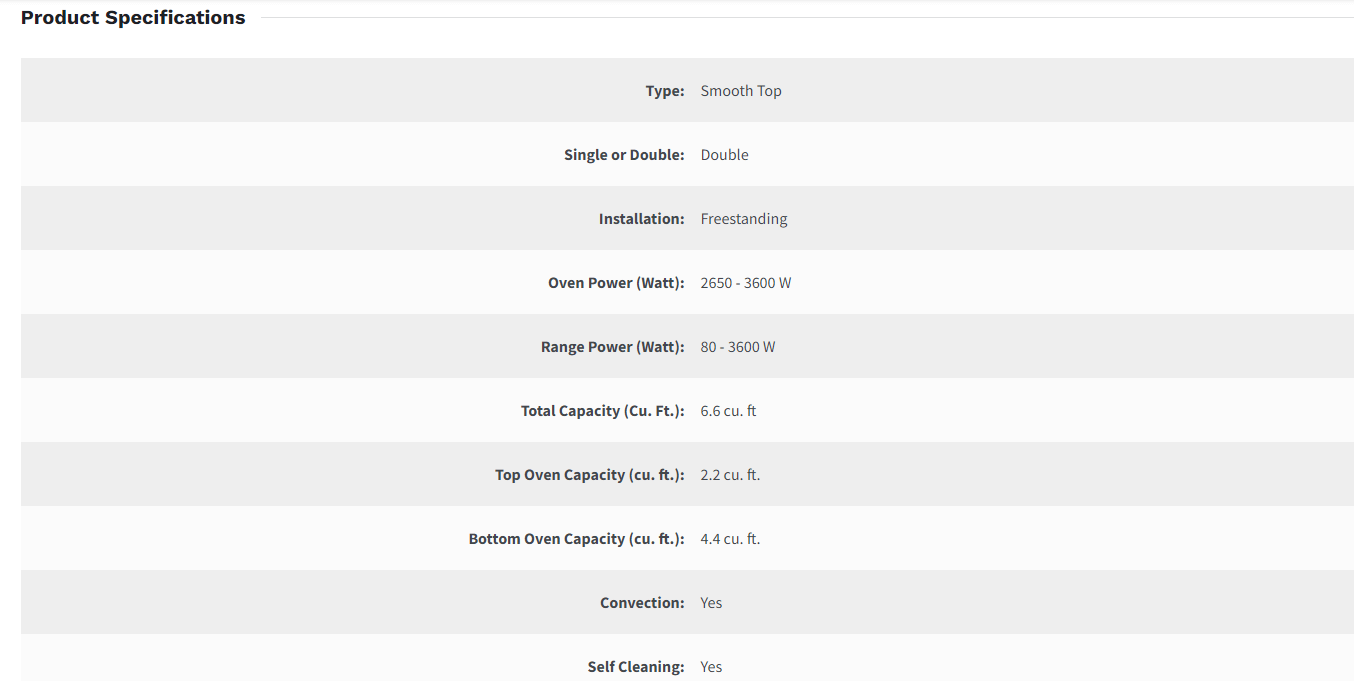
Task: Select the "Freestanding" installation value
Action: [744, 219]
